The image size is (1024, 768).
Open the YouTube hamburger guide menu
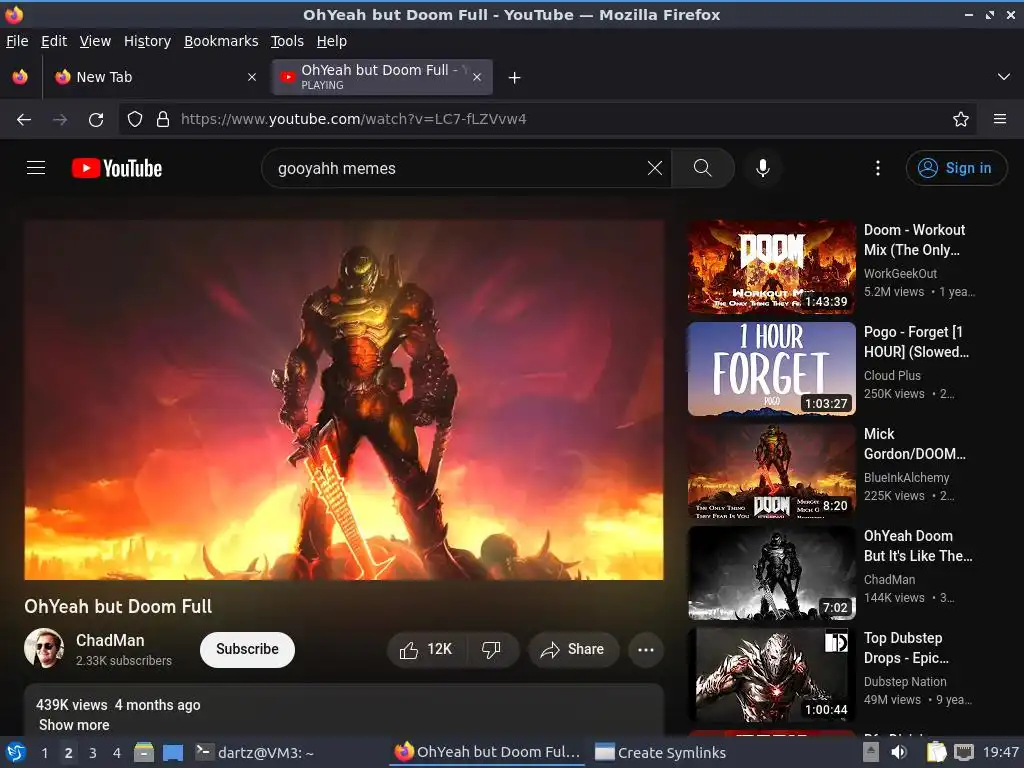[36, 168]
